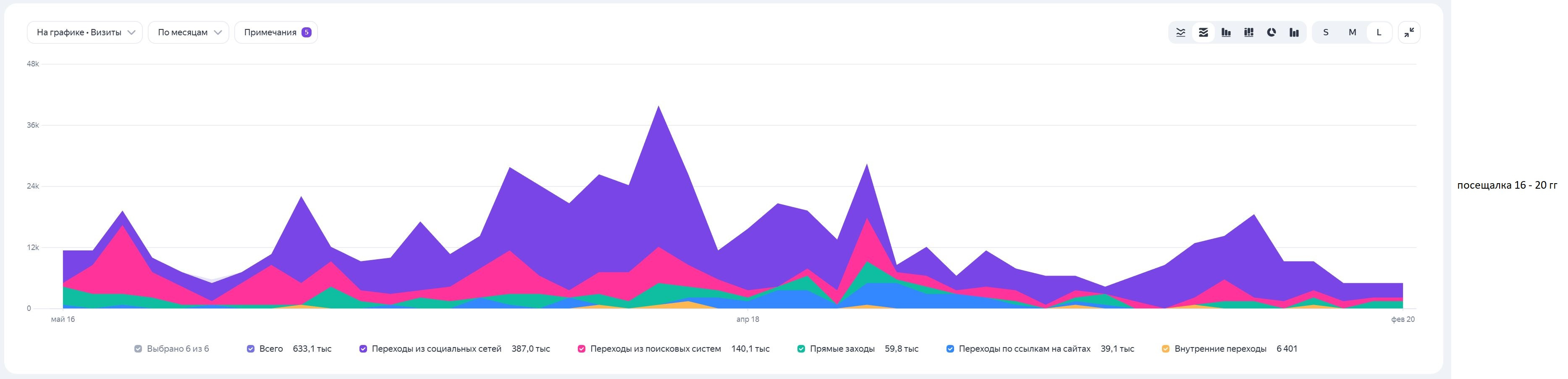Toggle the Выбрано 6 из 6 checkbox
The width and height of the screenshot is (1568, 379).
[138, 349]
